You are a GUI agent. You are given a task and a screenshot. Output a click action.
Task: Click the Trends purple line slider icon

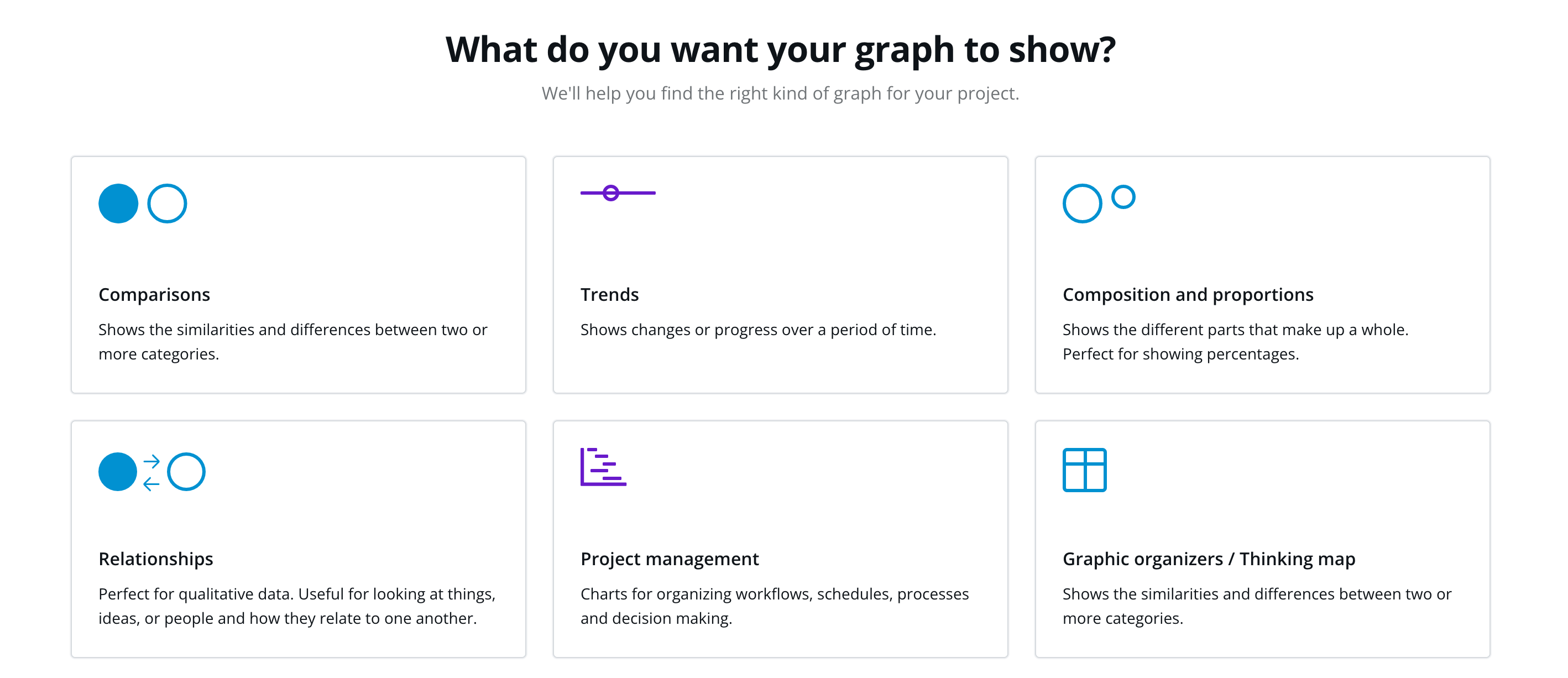click(x=618, y=193)
